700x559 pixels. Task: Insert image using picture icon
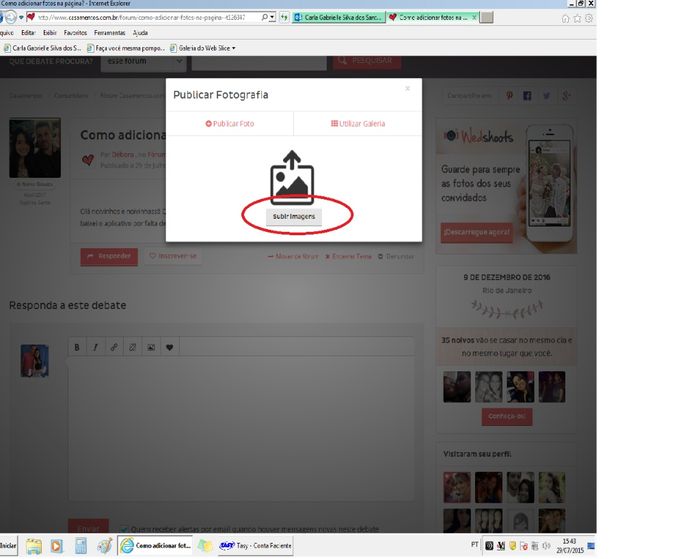(x=151, y=347)
